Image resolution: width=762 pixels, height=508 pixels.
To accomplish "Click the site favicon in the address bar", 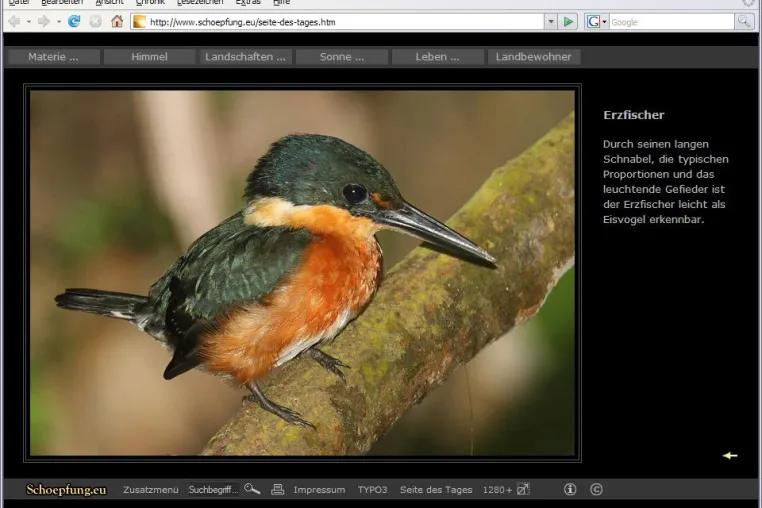I will coord(139,22).
